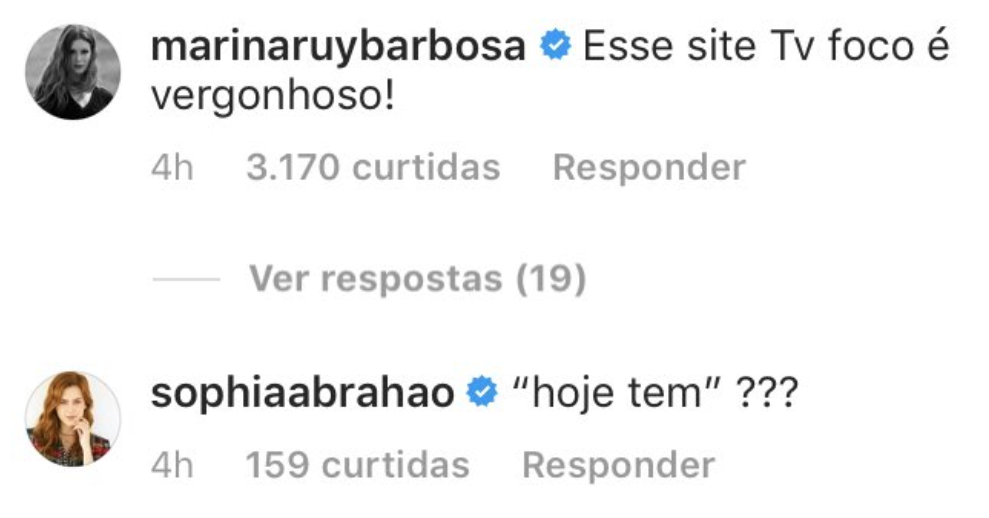Click the 4h timestamp under sophiaabrahao's comment
Screen dimensions: 989x518
[172, 466]
